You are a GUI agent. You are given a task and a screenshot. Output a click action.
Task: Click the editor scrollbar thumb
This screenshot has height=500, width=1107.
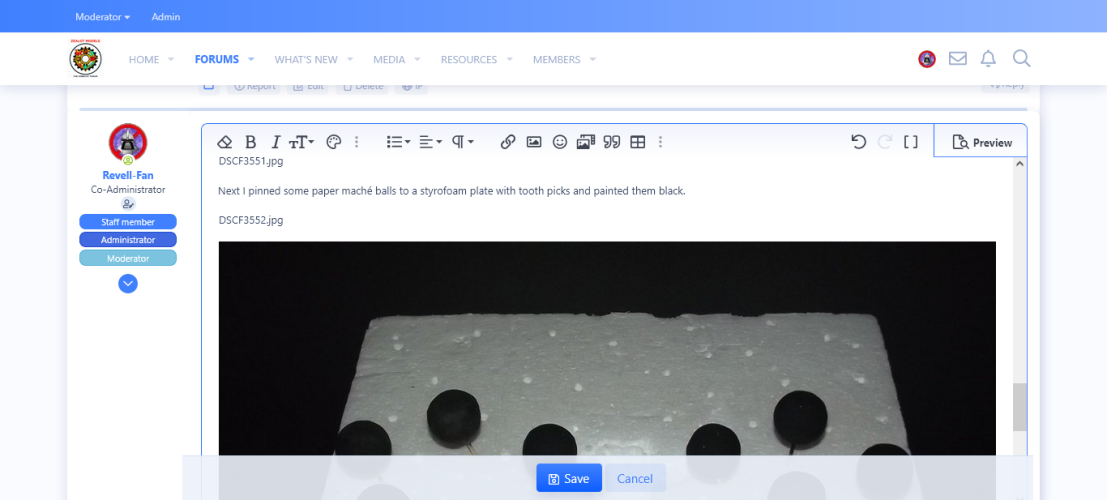(x=1019, y=407)
